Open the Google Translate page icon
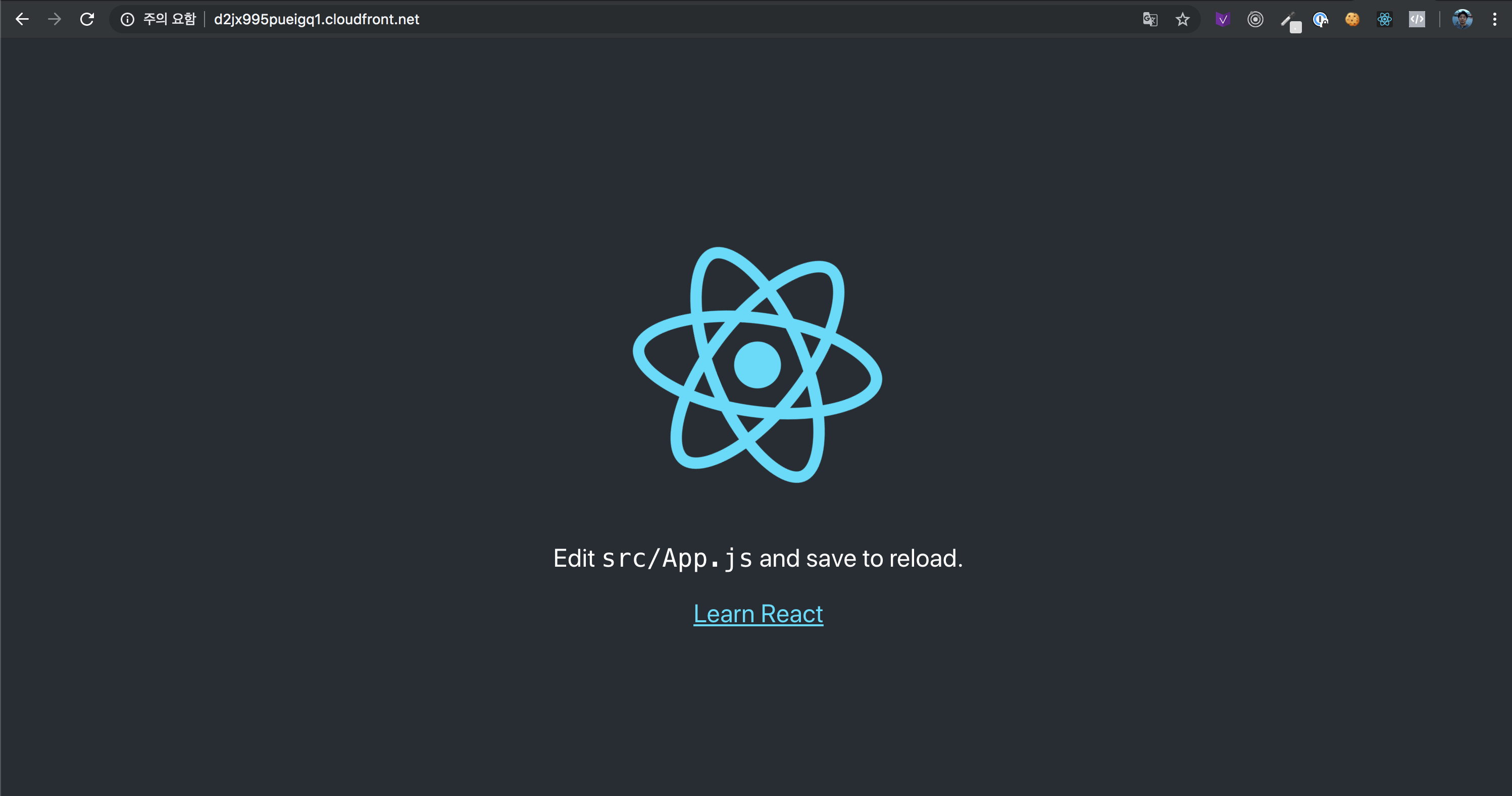Viewport: 1512px width, 796px height. point(1150,19)
